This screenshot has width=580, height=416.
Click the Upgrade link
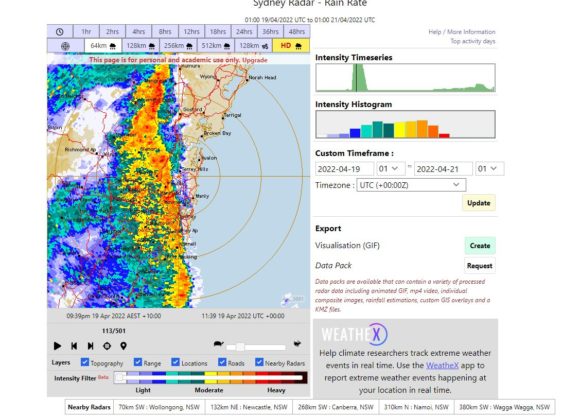(x=255, y=60)
